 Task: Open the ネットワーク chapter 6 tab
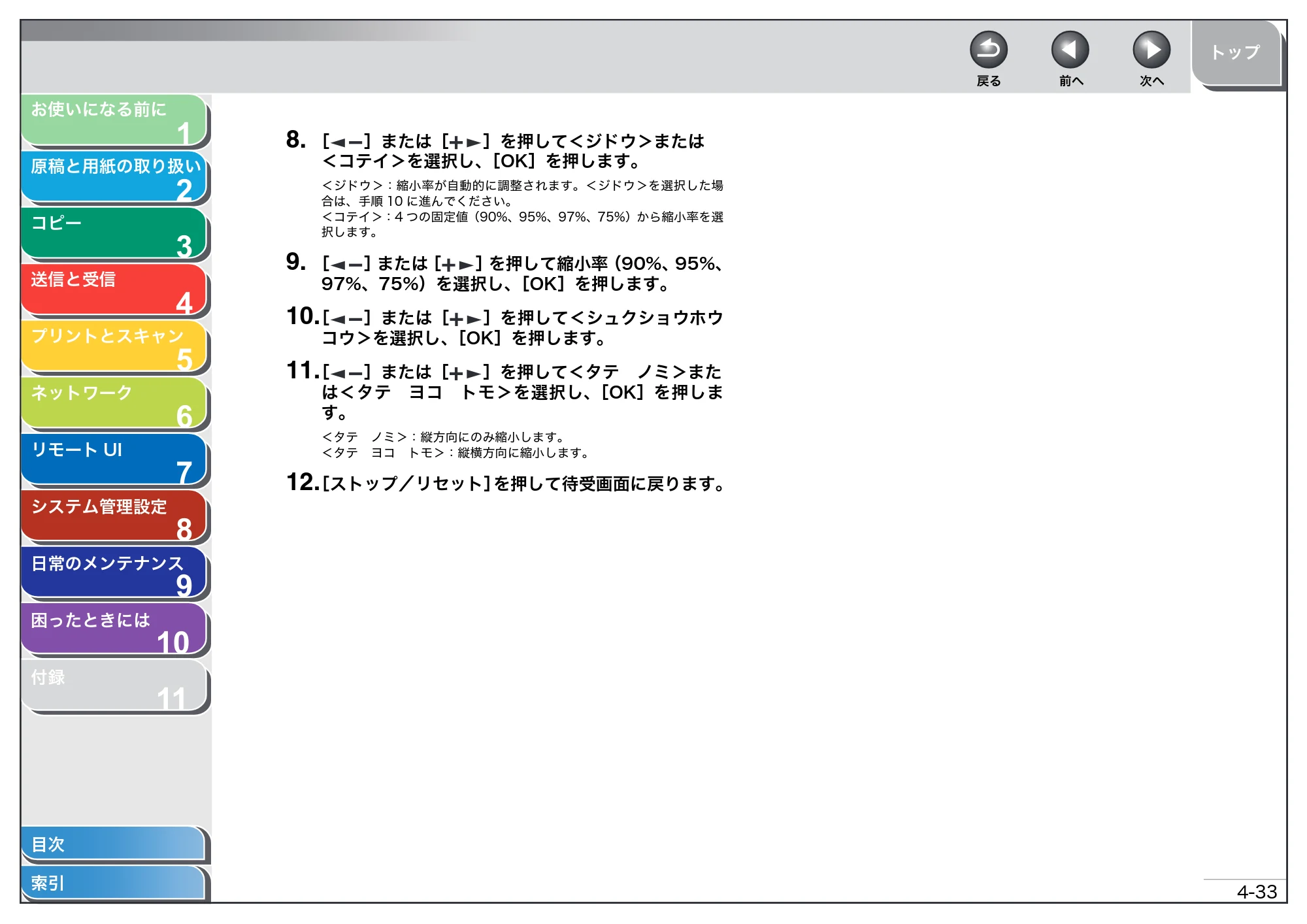click(x=114, y=404)
